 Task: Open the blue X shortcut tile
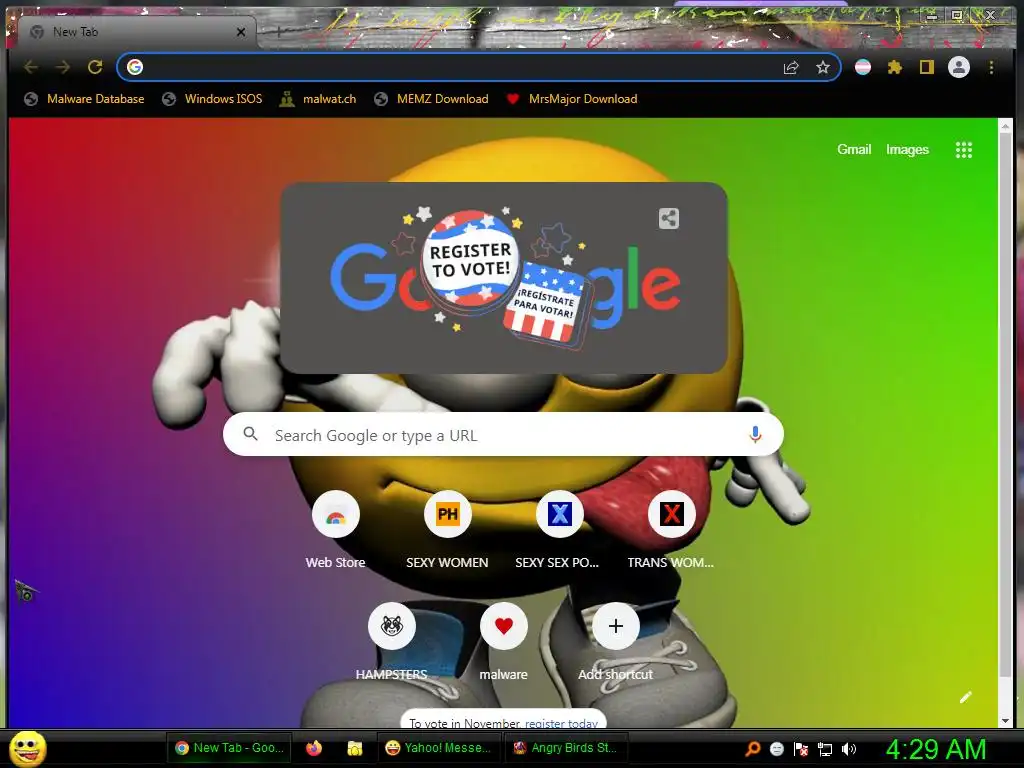[560, 514]
